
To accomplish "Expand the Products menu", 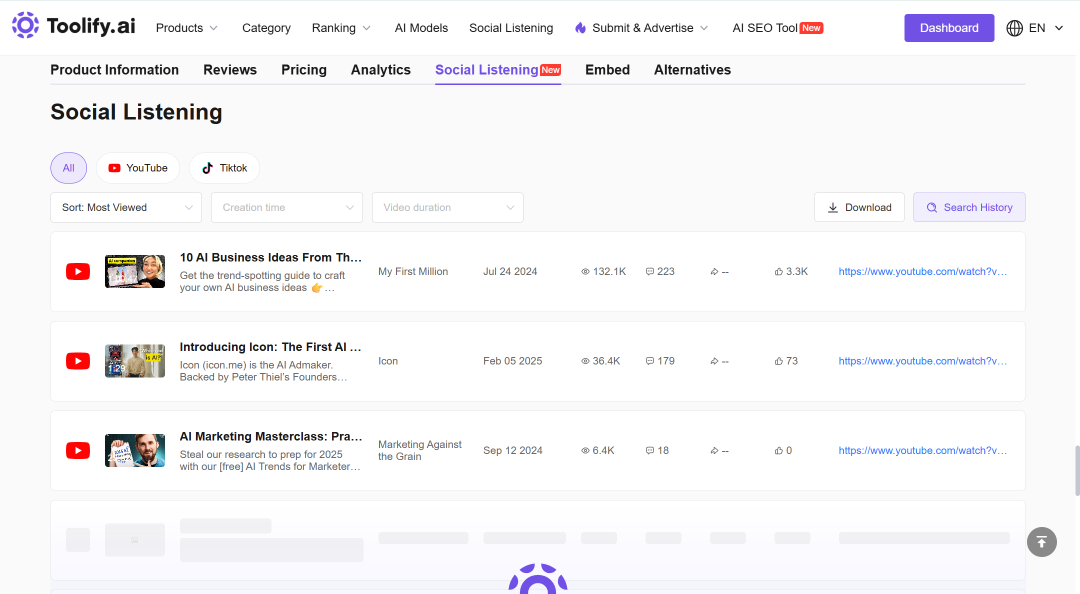I will 187,28.
